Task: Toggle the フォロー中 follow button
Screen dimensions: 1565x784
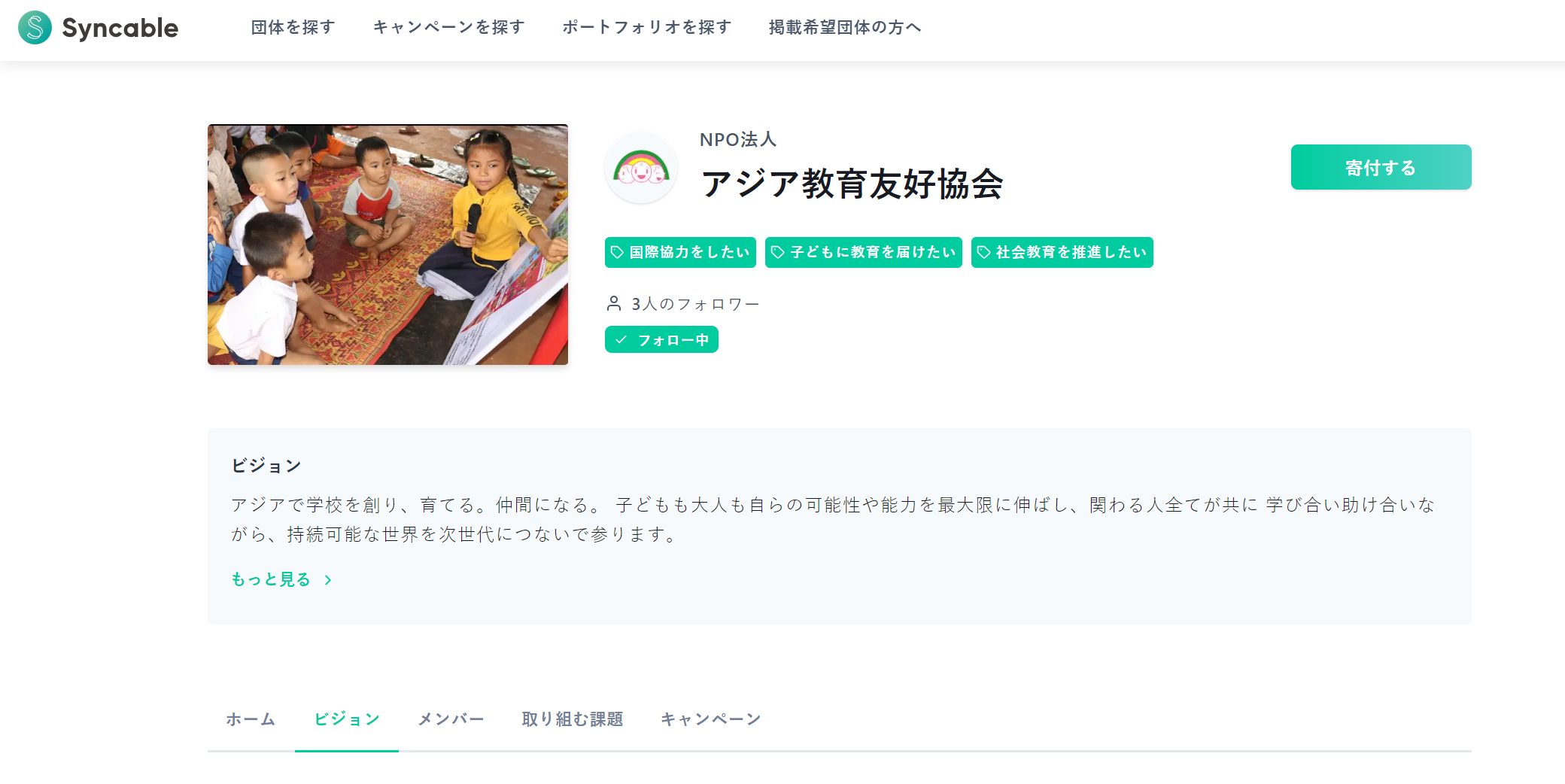Action: pyautogui.click(x=661, y=340)
